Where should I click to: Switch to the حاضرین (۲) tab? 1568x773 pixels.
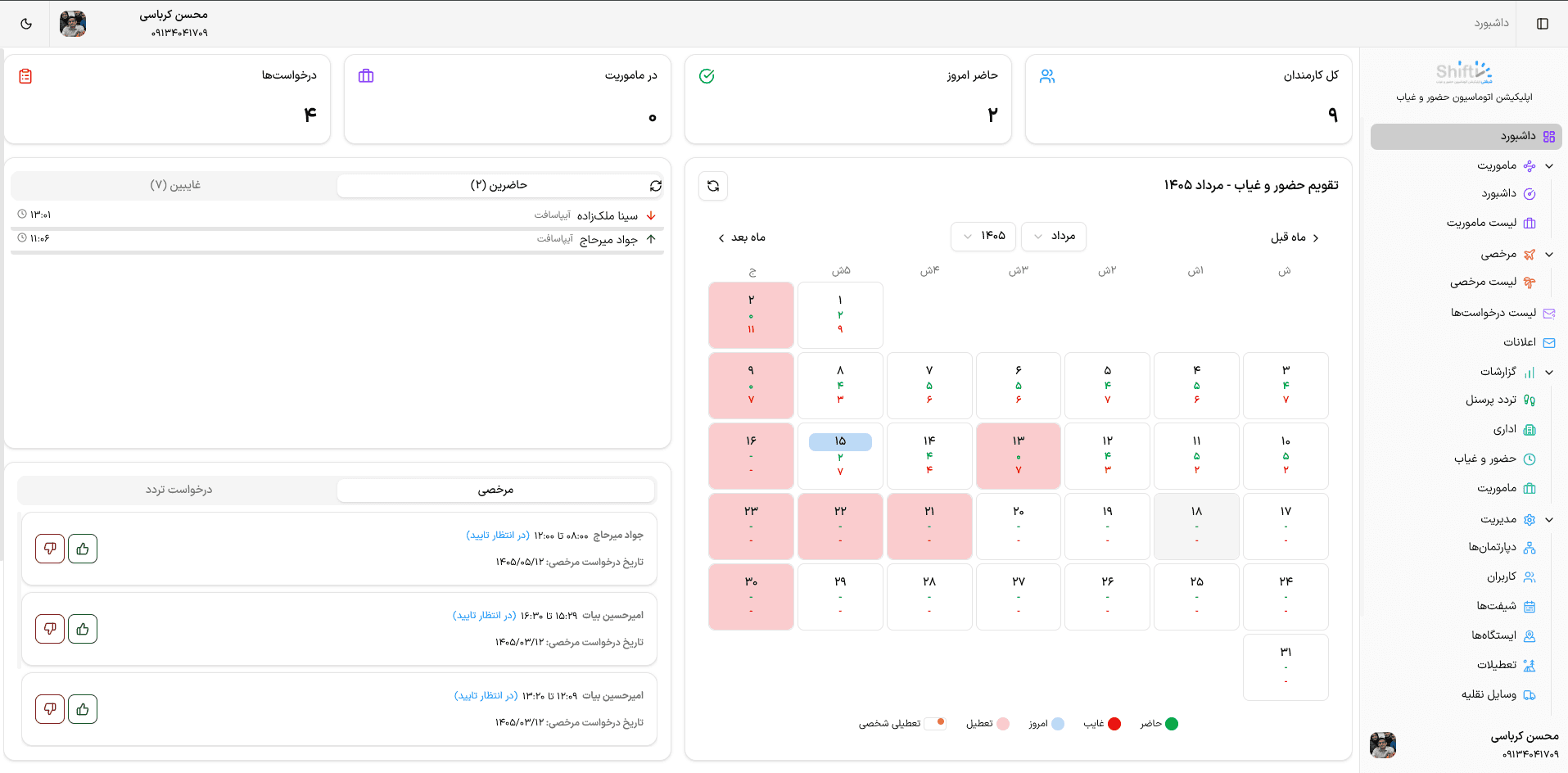[x=499, y=185]
